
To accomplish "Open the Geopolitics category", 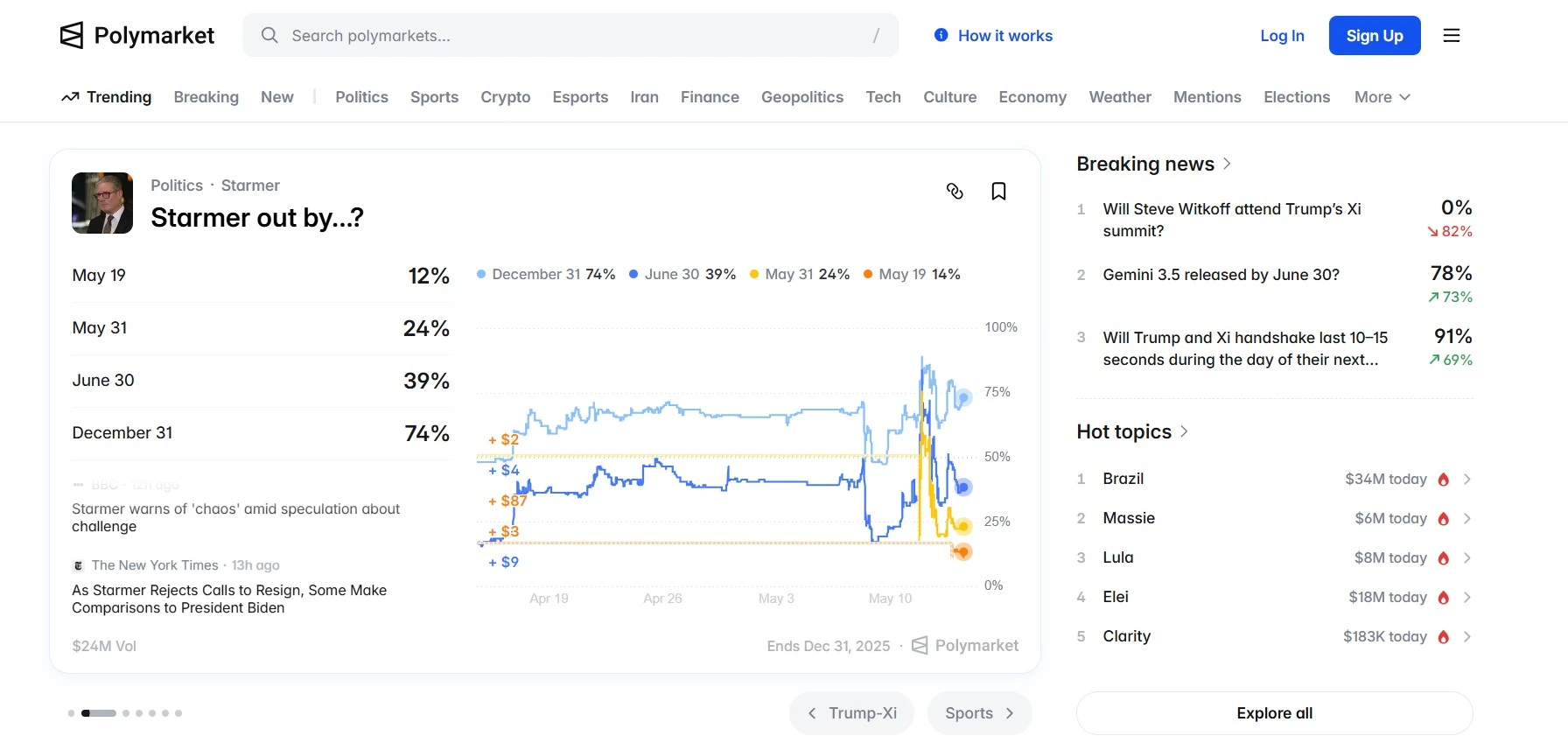I will 802,97.
